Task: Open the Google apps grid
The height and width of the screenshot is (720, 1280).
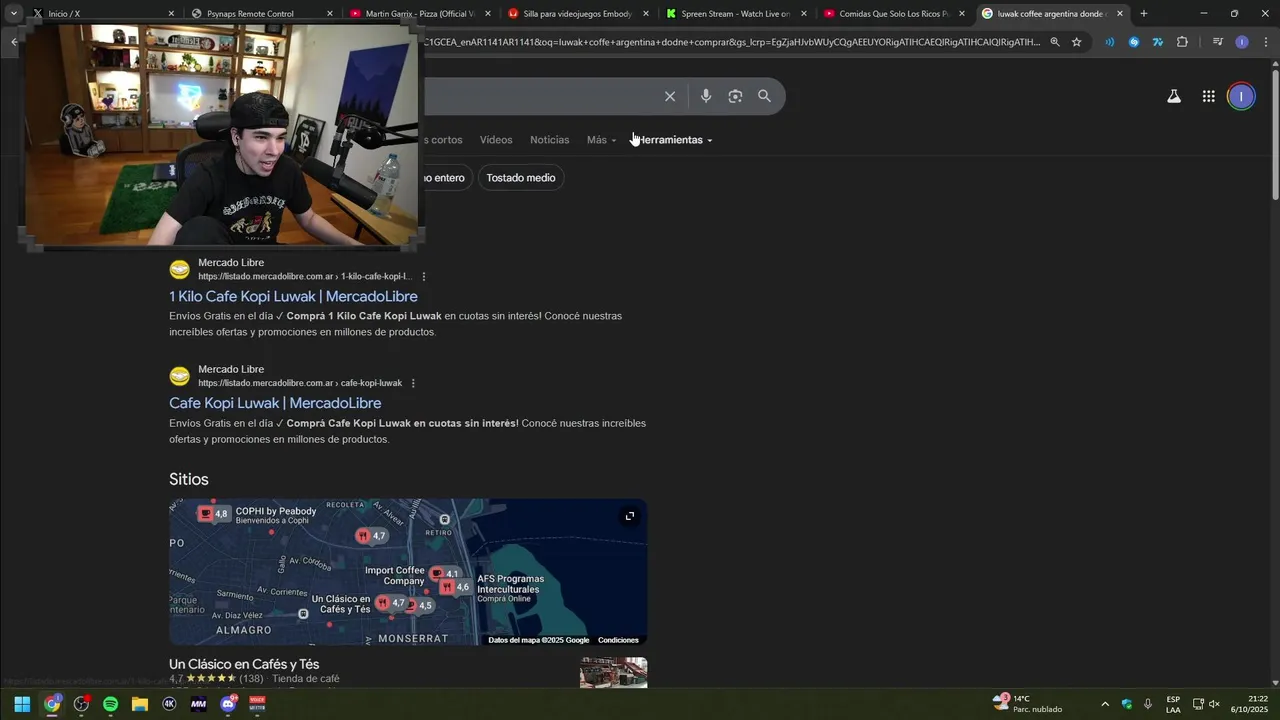Action: (x=1208, y=96)
